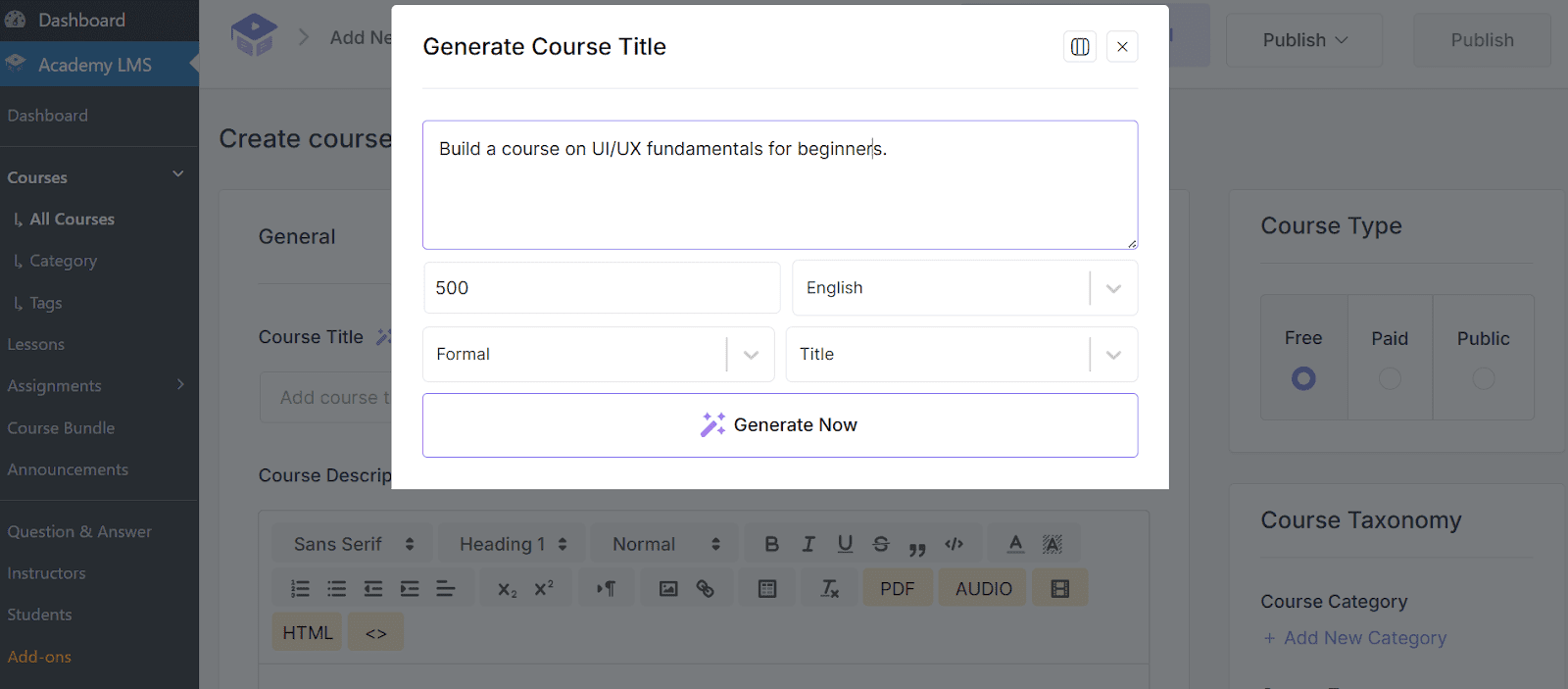Click the table insert icon
The height and width of the screenshot is (689, 1568).
point(767,589)
